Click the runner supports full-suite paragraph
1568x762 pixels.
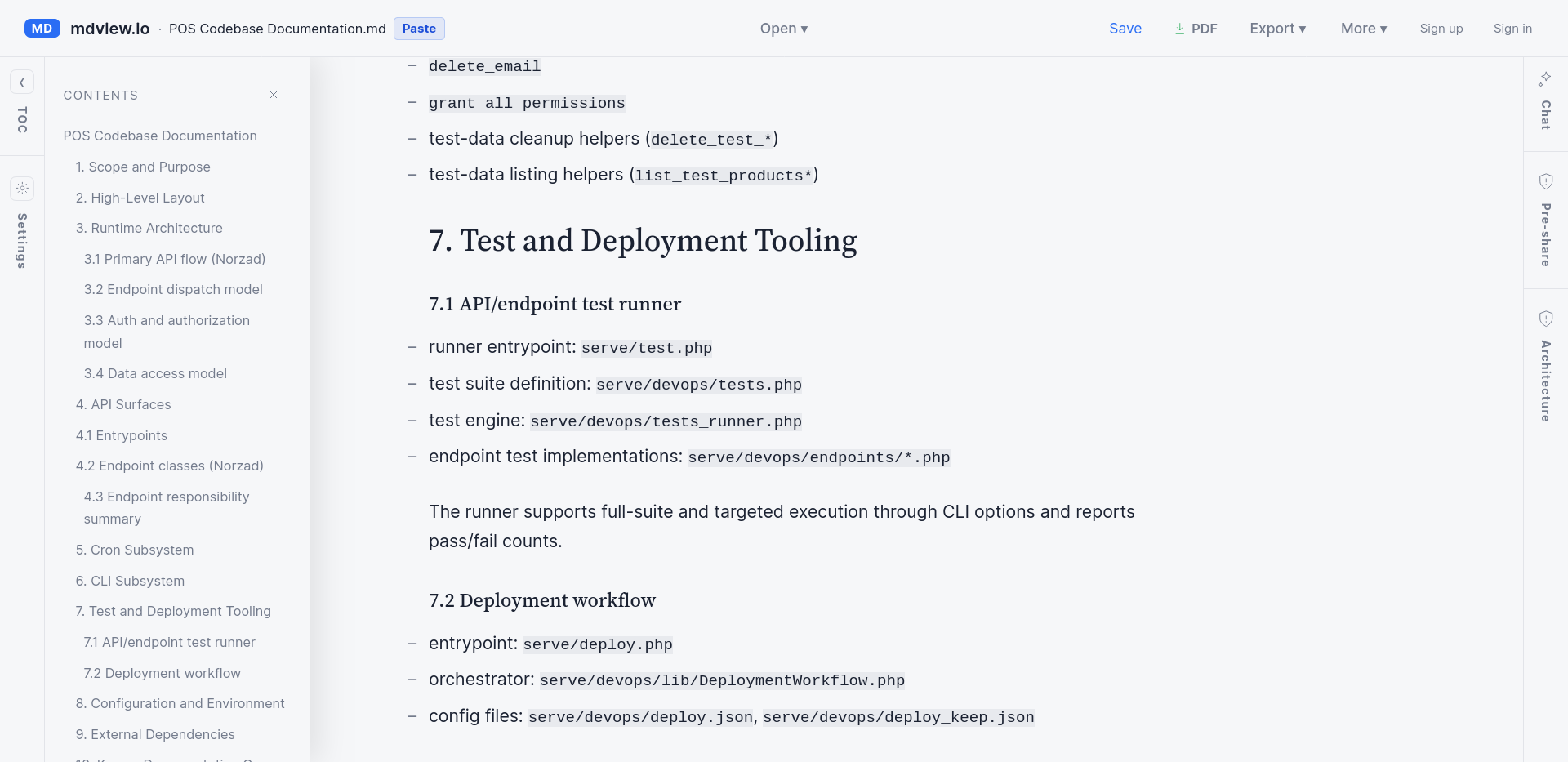[x=782, y=526]
